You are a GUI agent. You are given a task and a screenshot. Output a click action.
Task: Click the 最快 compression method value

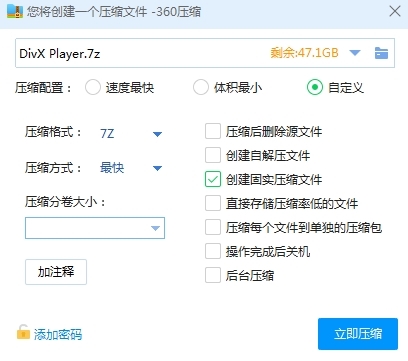112,168
